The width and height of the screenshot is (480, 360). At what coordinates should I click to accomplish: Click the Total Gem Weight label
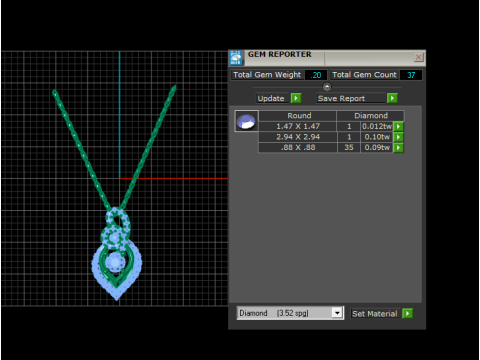267,75
